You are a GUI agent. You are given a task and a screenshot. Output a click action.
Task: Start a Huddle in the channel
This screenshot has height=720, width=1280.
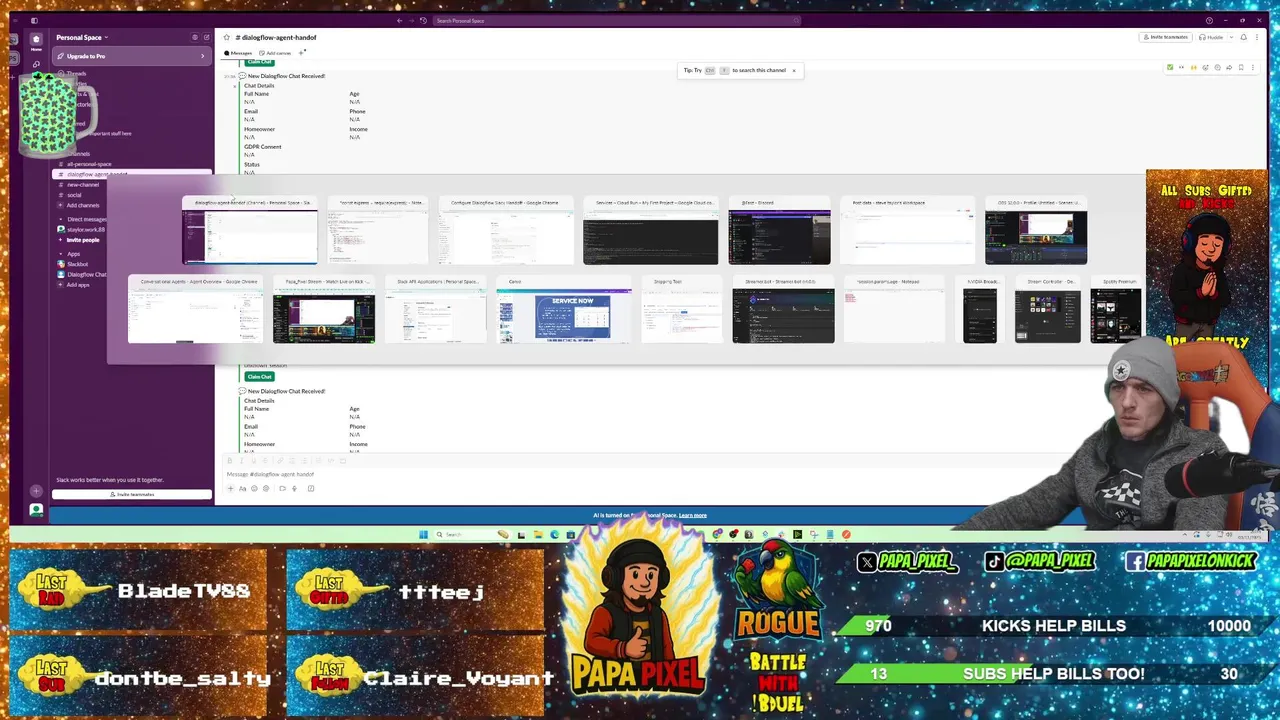[x=1211, y=37]
